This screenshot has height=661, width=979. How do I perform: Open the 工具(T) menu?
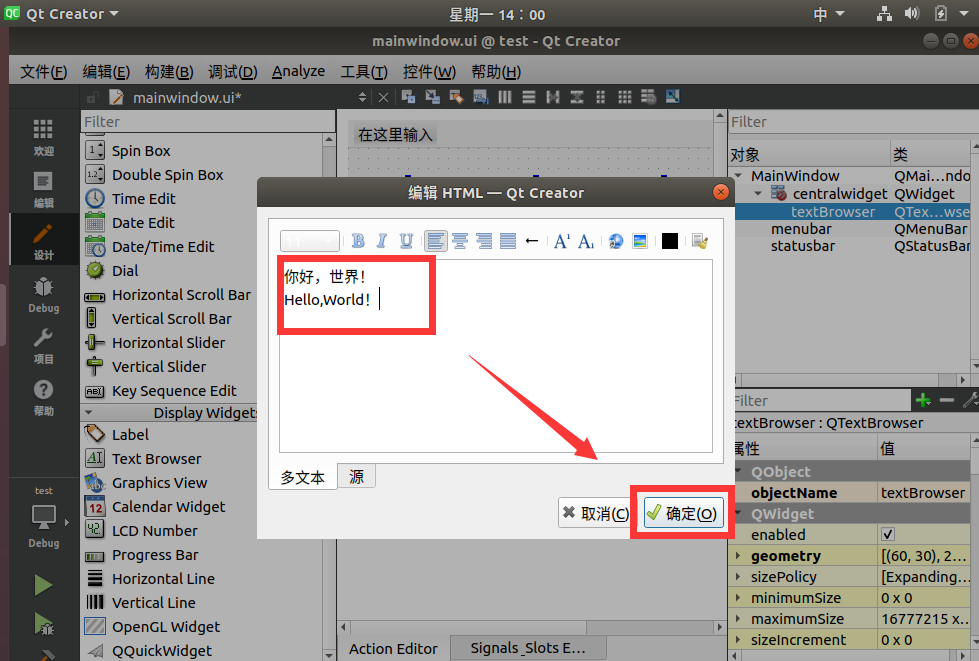[363, 72]
